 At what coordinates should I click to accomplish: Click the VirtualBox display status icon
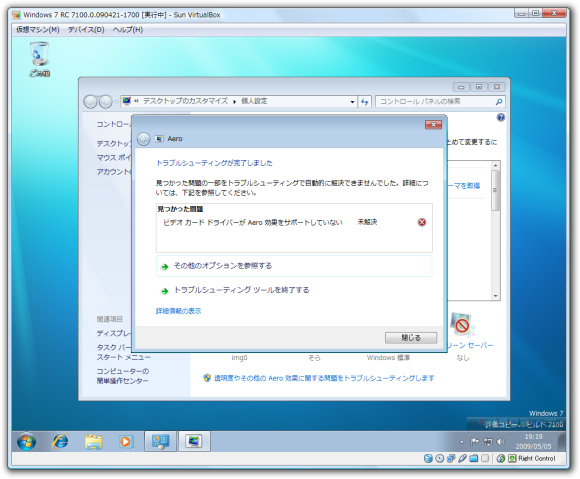[485, 459]
